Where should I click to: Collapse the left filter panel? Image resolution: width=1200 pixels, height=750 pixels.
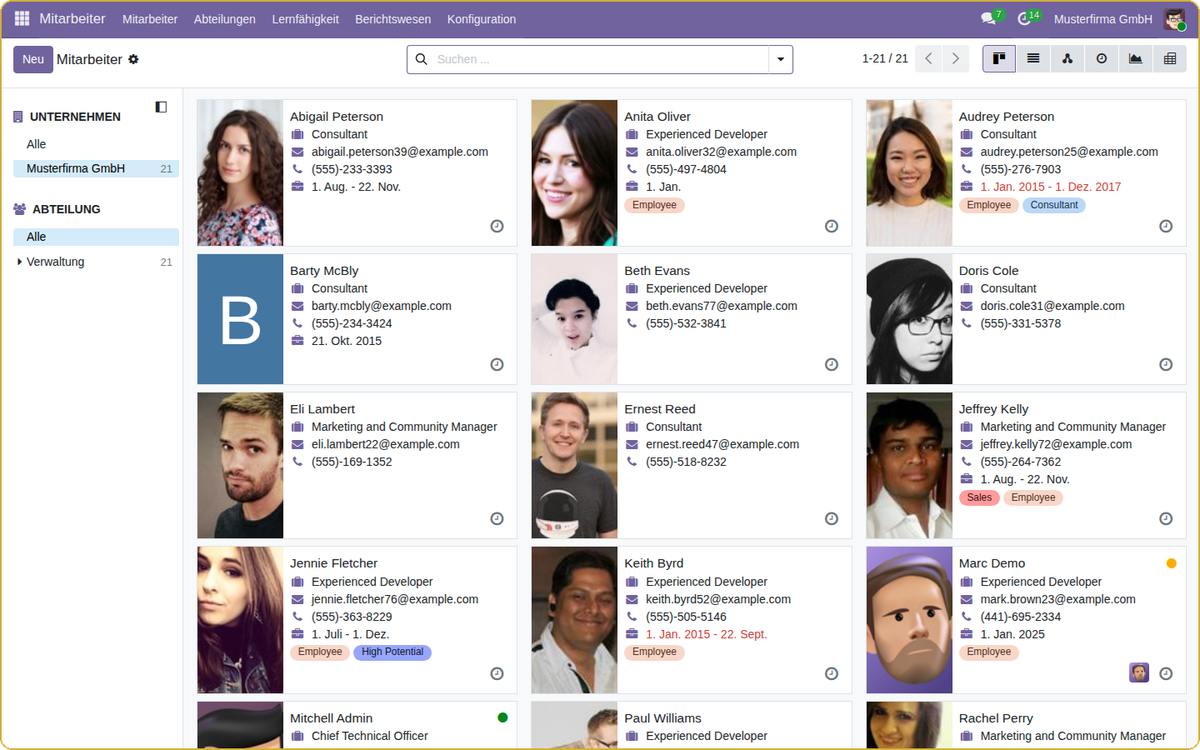pos(161,106)
